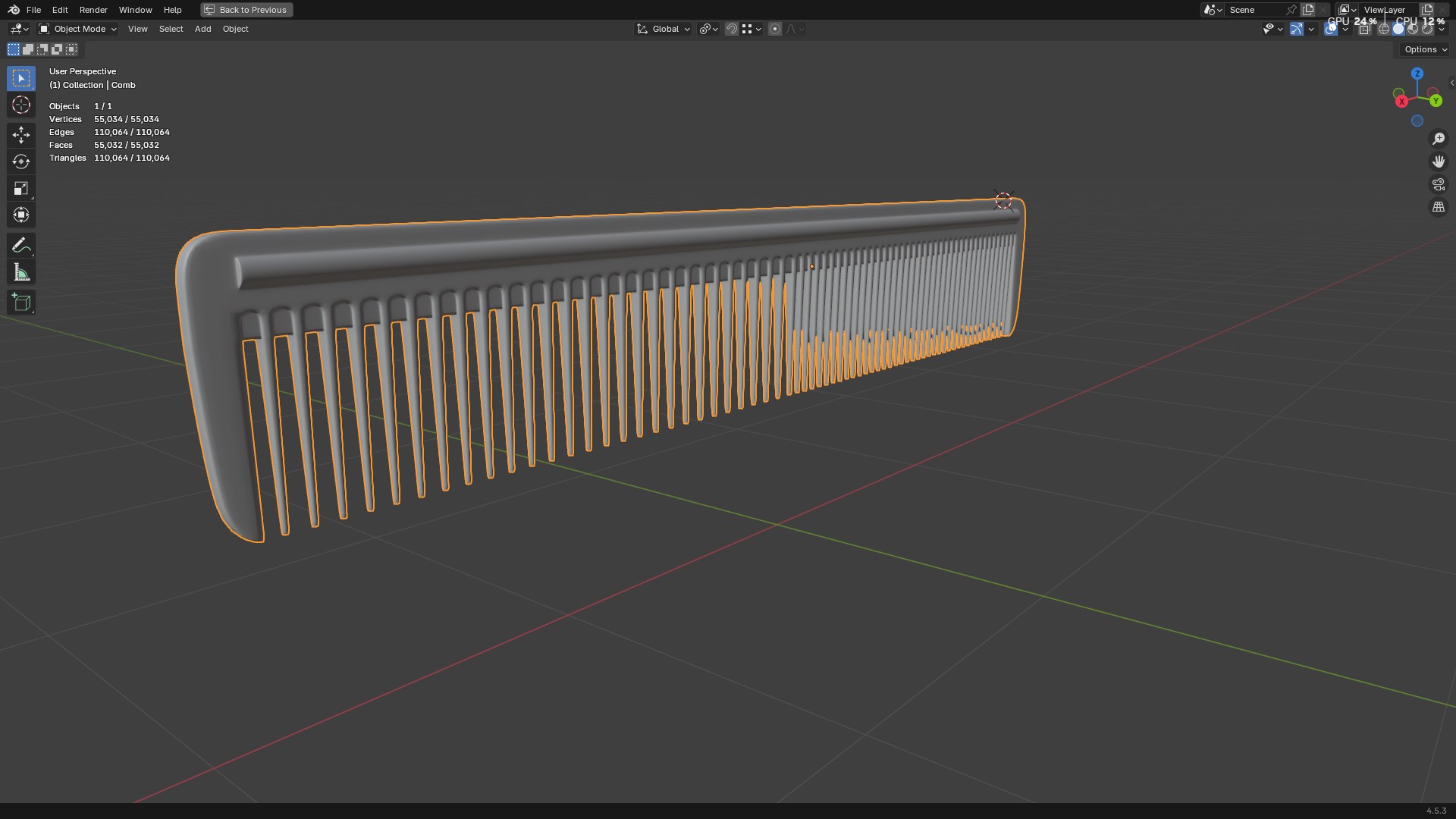Viewport: 1456px width, 819px height.
Task: Select the Transform tool
Action: pyautogui.click(x=21, y=215)
